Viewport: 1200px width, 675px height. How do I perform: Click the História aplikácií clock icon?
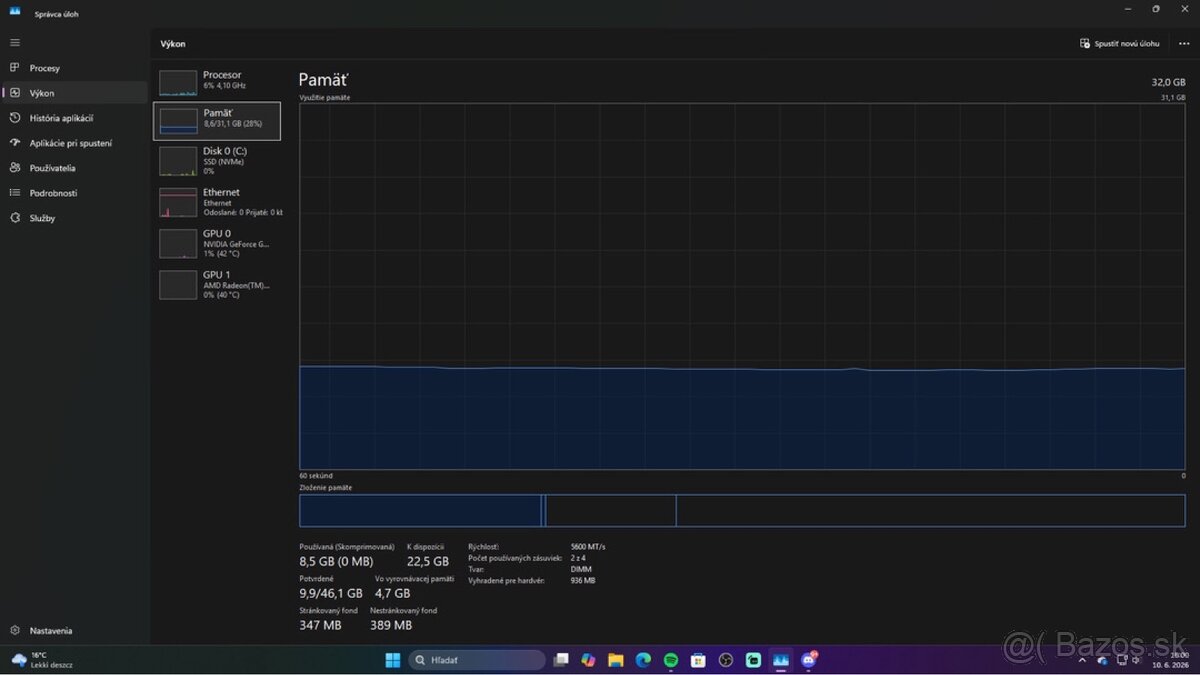(15, 118)
